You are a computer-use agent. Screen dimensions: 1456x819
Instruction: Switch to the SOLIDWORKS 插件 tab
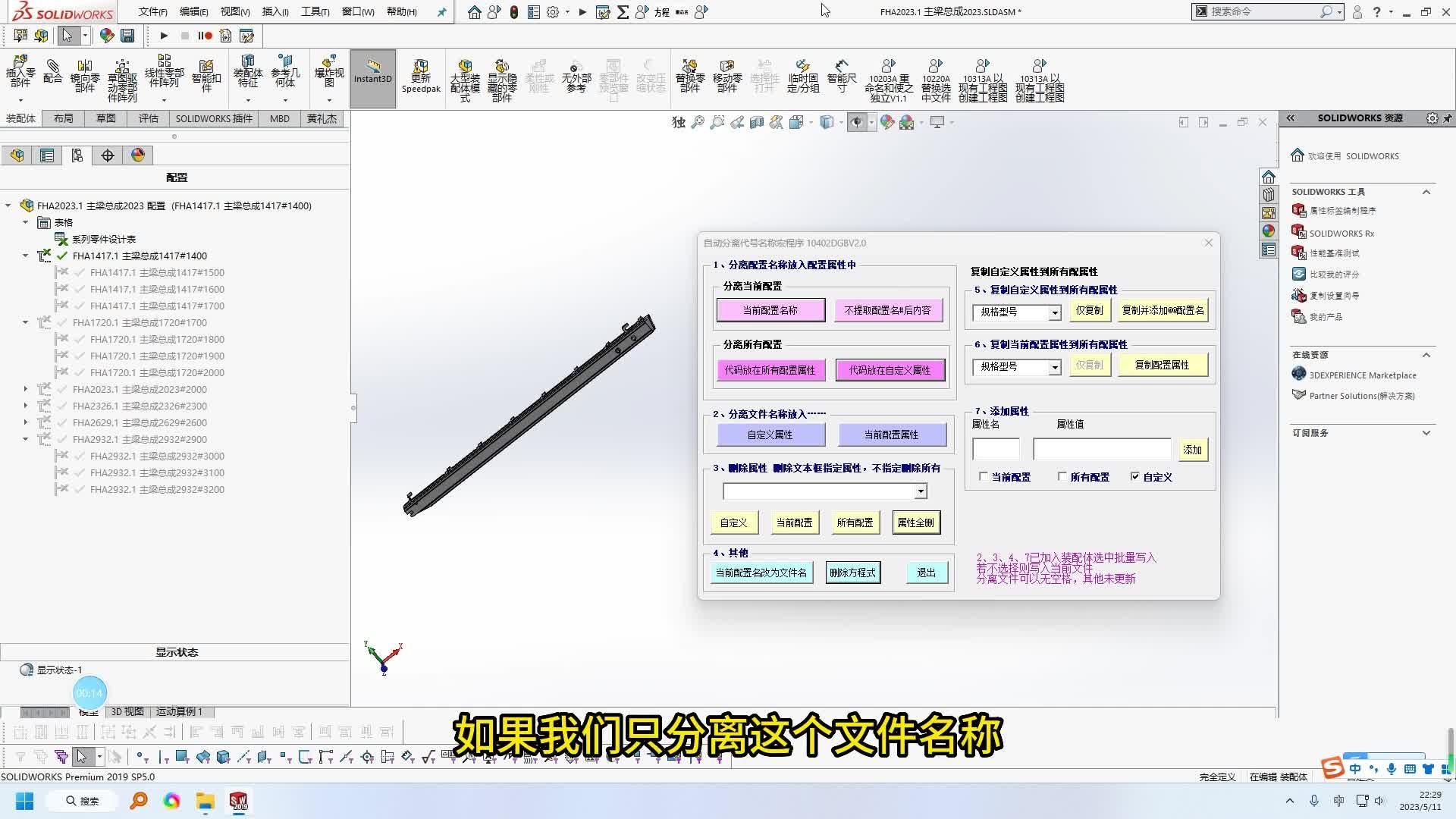coord(214,118)
